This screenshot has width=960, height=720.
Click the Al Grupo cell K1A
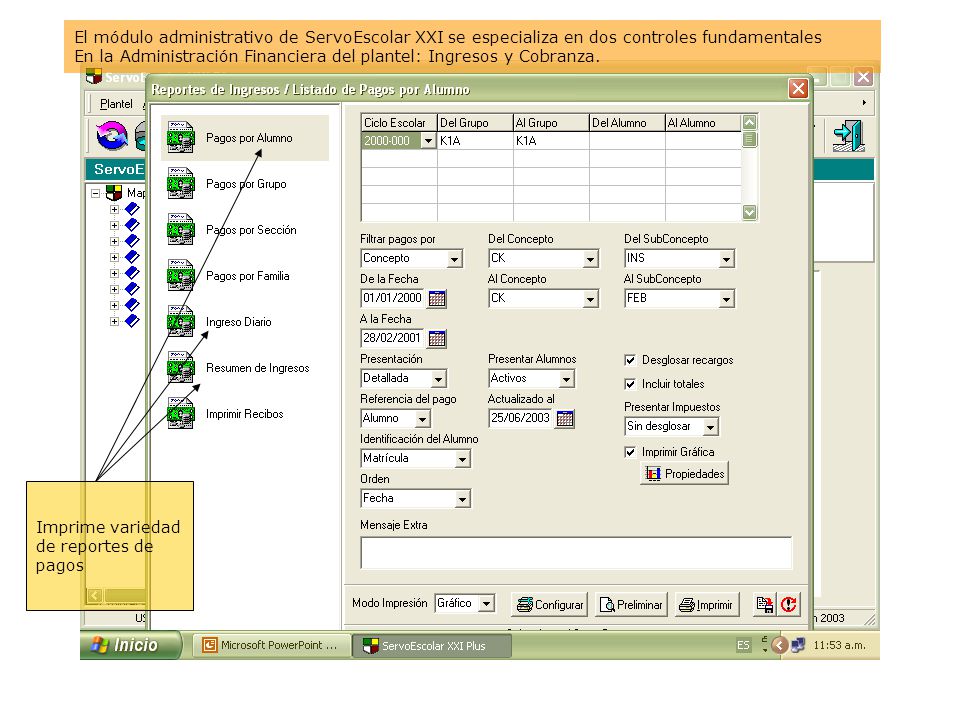point(551,141)
